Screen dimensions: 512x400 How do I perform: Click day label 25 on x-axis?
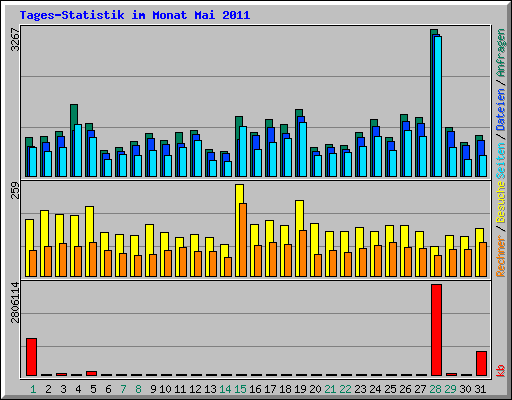tap(390, 389)
